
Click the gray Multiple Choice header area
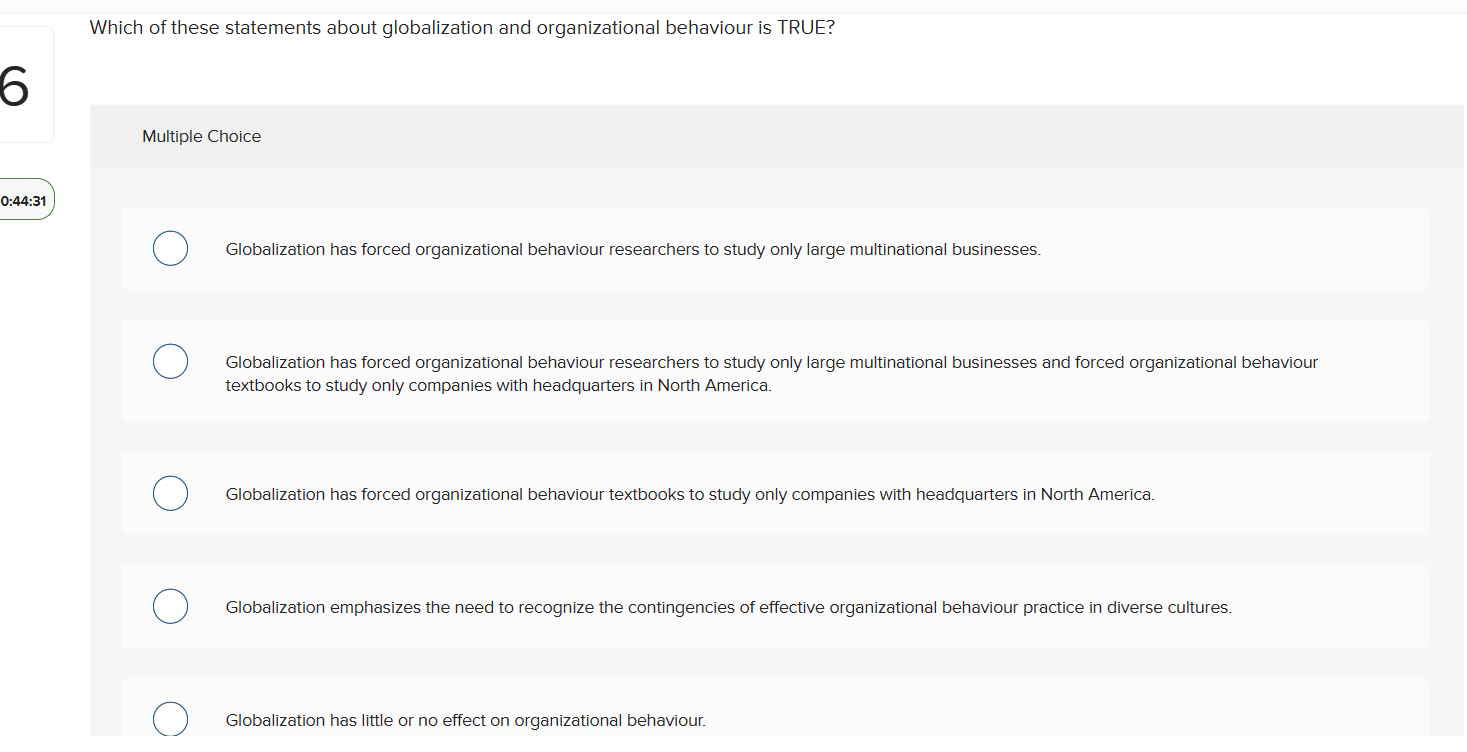click(700, 136)
